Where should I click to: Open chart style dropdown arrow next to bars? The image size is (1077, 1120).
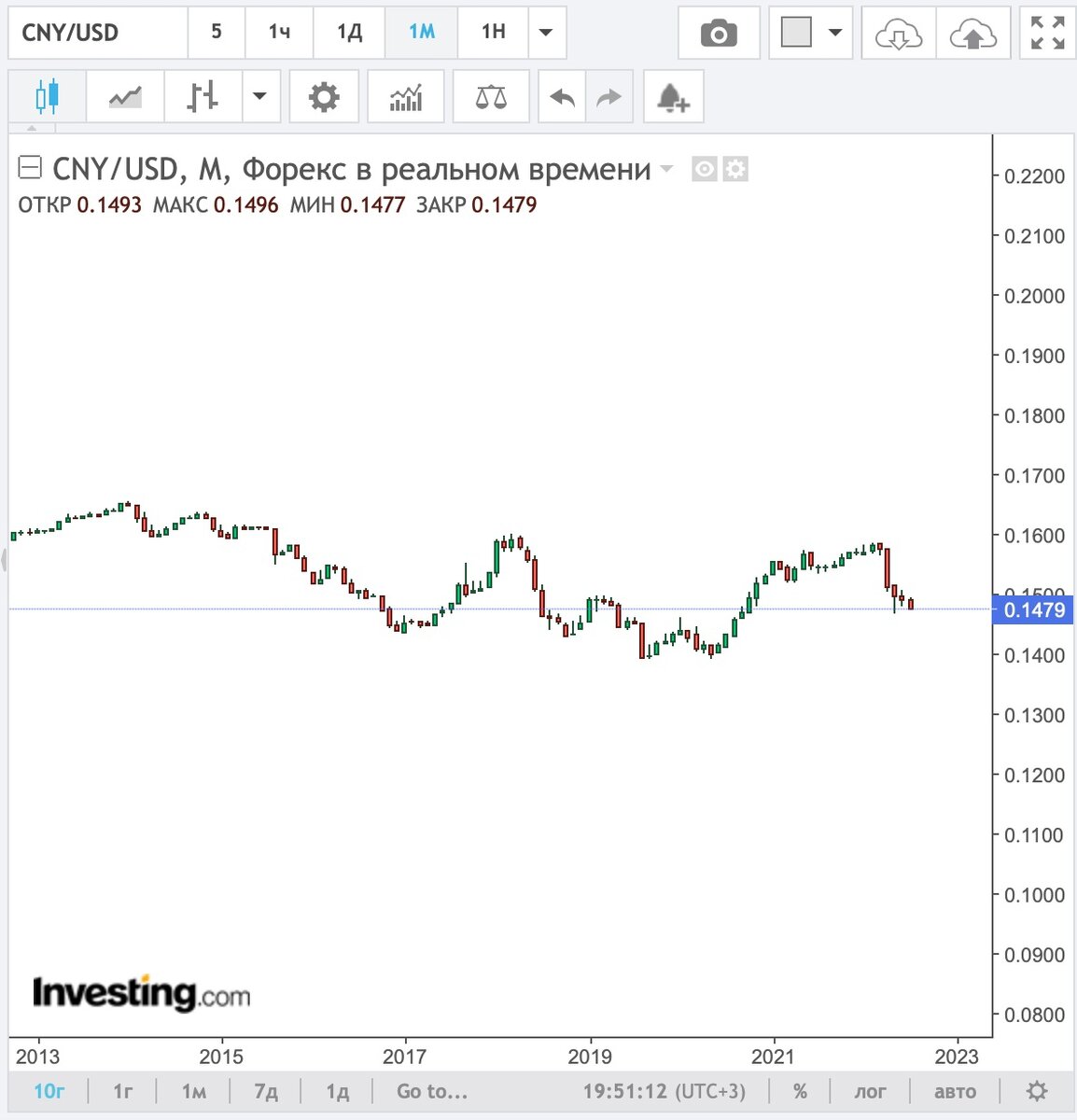[260, 96]
